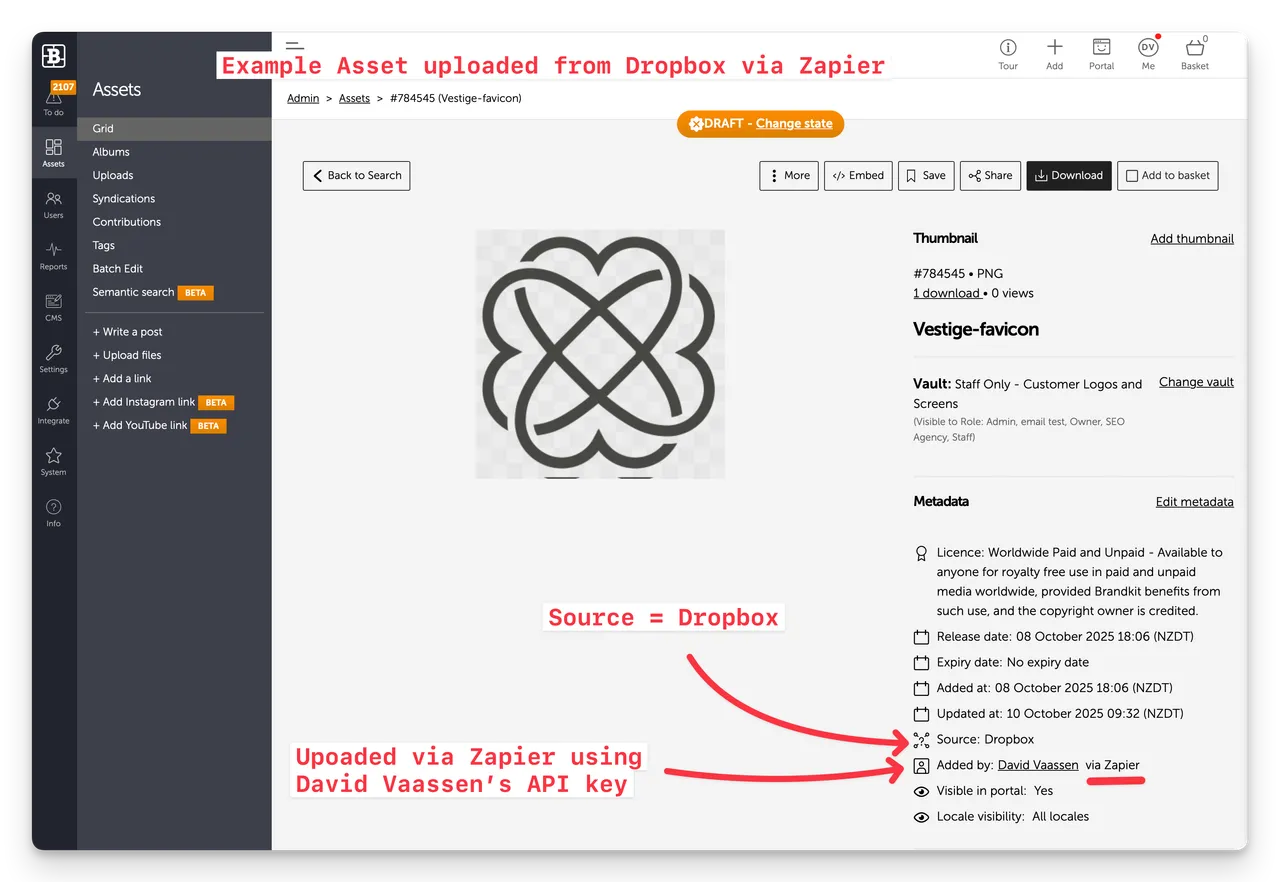1280x882 pixels.
Task: Click the Download button
Action: pos(1068,176)
